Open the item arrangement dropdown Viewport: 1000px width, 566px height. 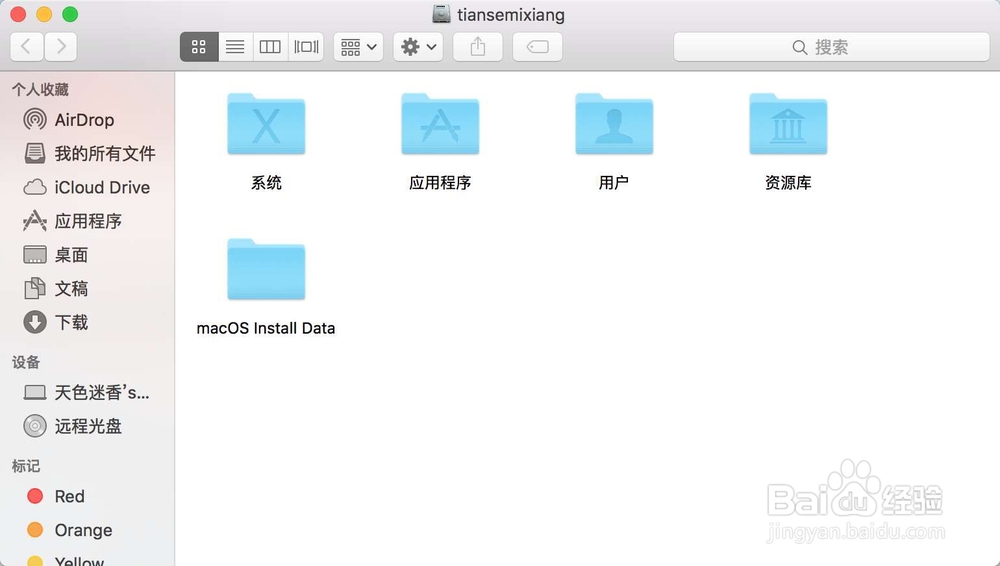tap(358, 47)
